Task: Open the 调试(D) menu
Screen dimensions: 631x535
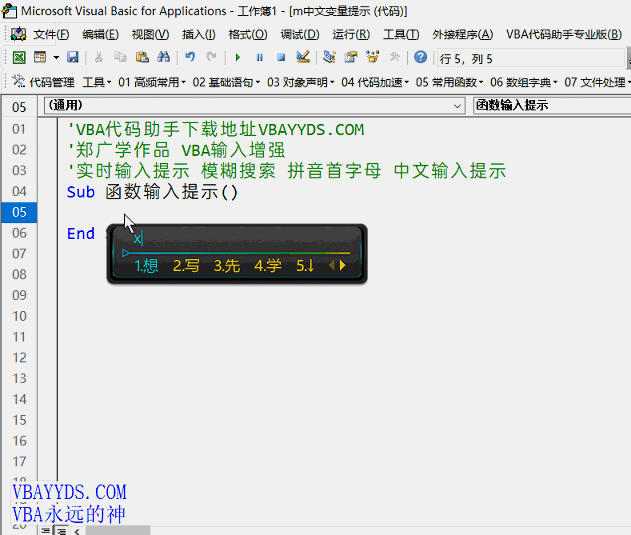Action: click(300, 35)
